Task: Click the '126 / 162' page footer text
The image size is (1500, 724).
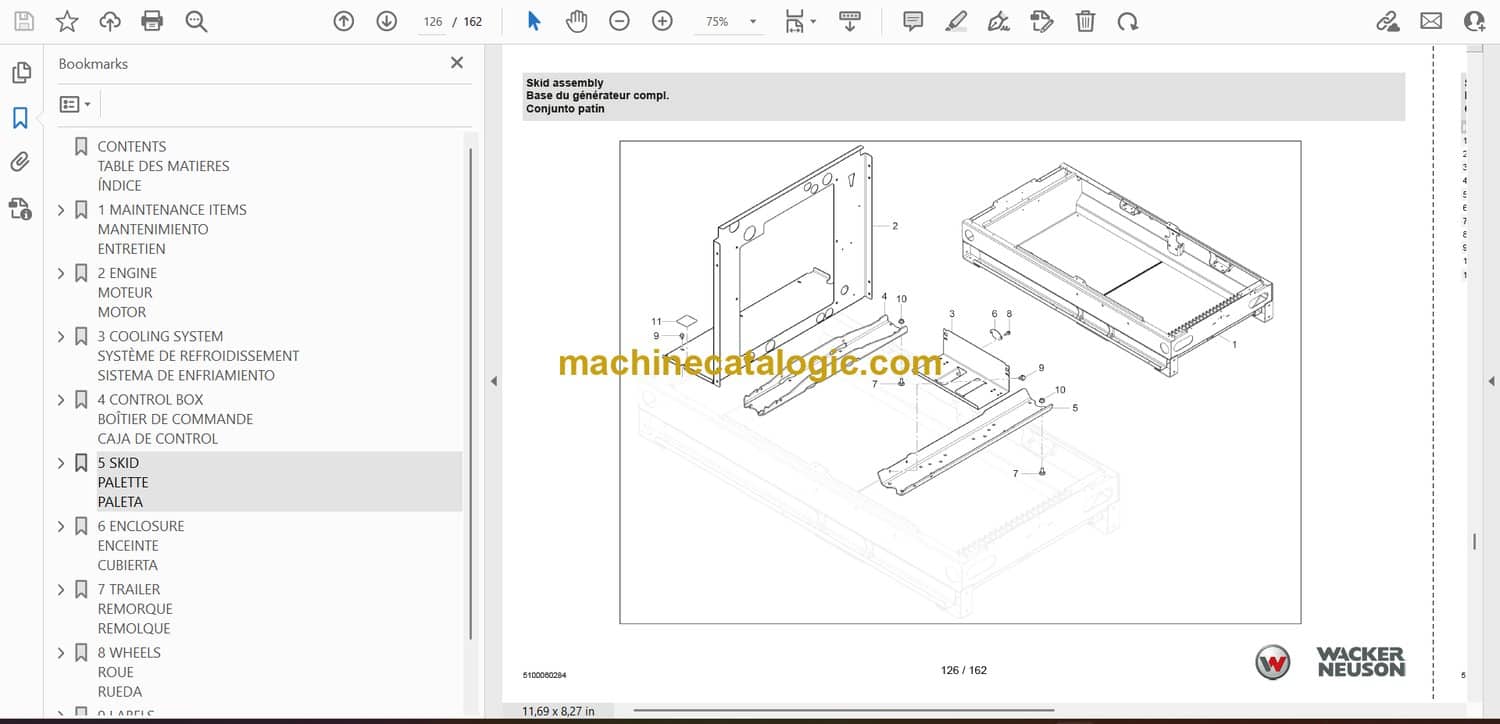Action: [x=964, y=670]
